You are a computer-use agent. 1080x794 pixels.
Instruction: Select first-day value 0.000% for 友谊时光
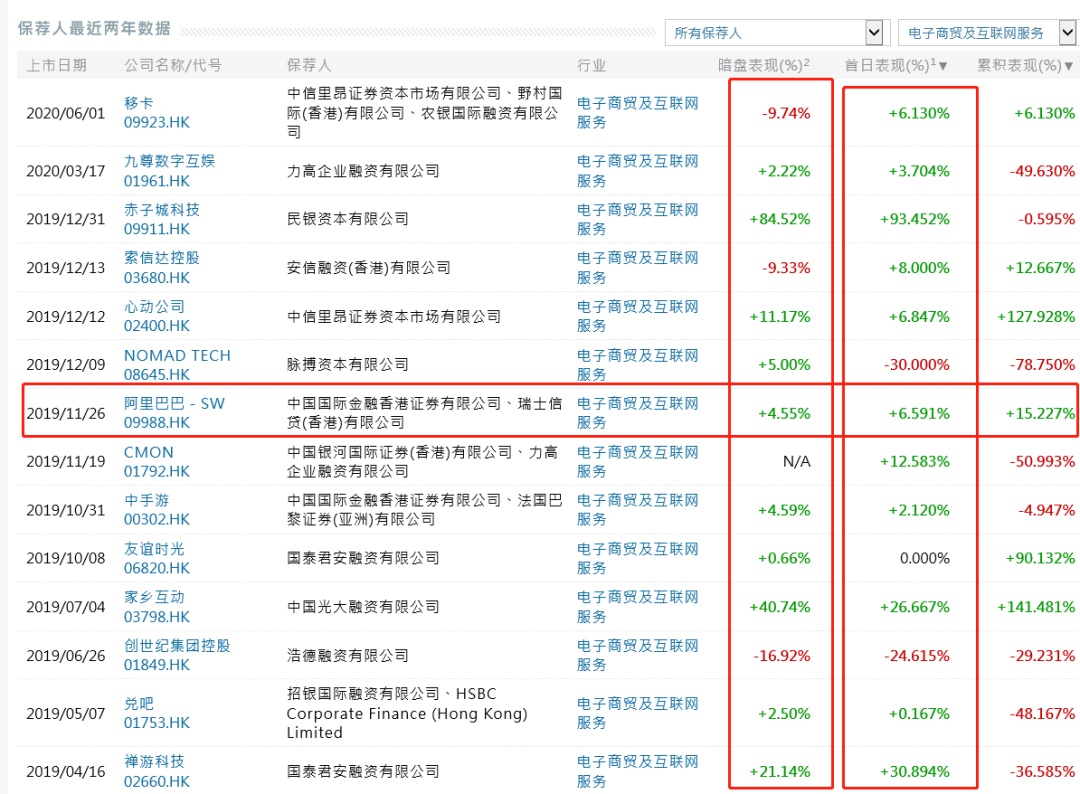(x=925, y=558)
